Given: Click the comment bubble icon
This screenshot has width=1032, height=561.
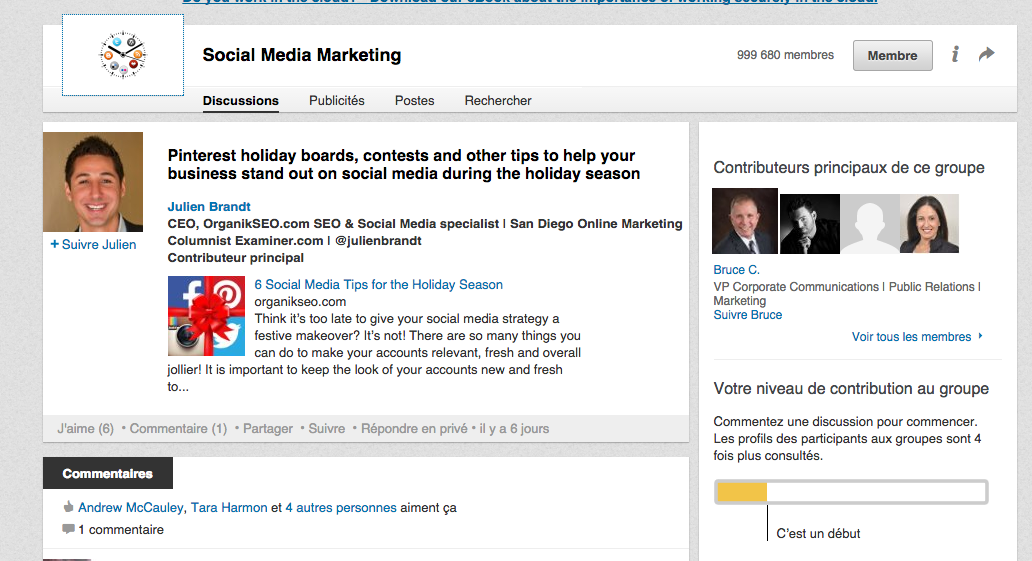Looking at the screenshot, I should pyautogui.click(x=68, y=529).
